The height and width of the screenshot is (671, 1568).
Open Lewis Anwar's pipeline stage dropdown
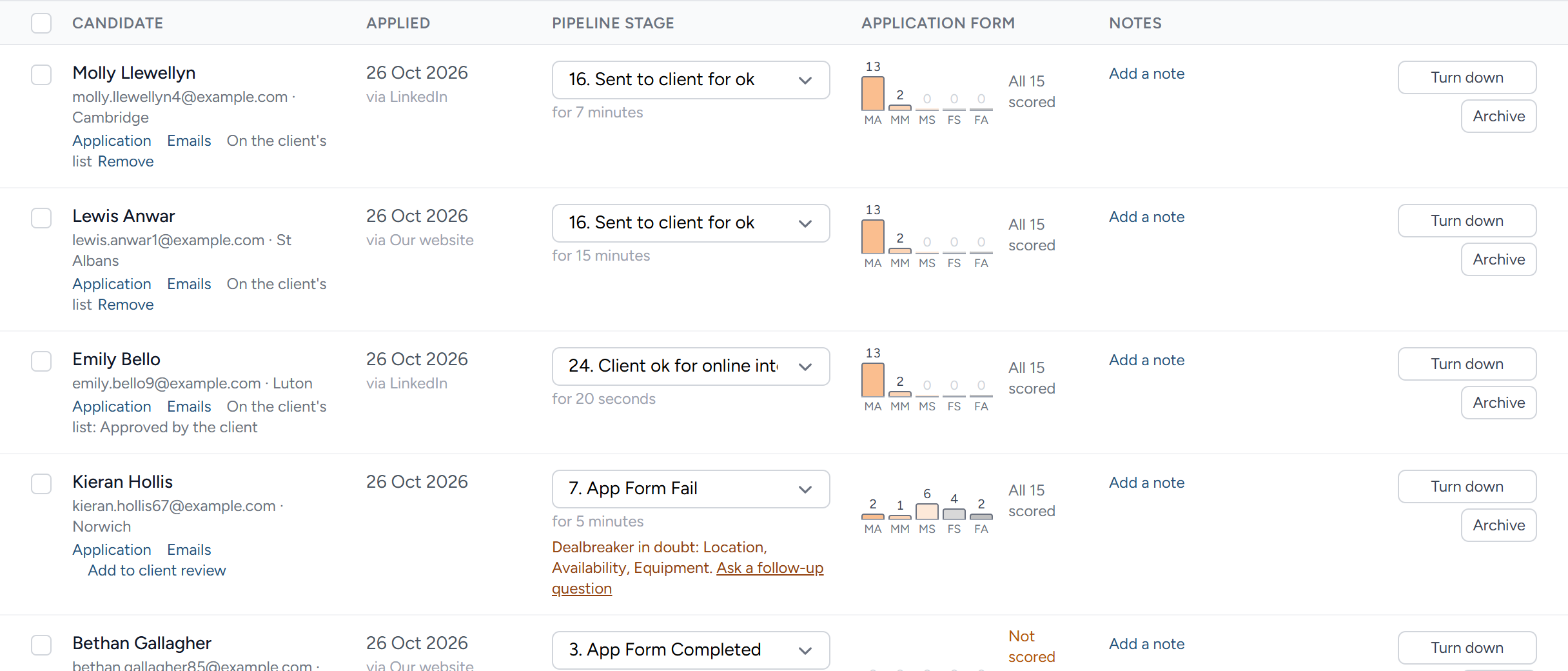click(691, 223)
